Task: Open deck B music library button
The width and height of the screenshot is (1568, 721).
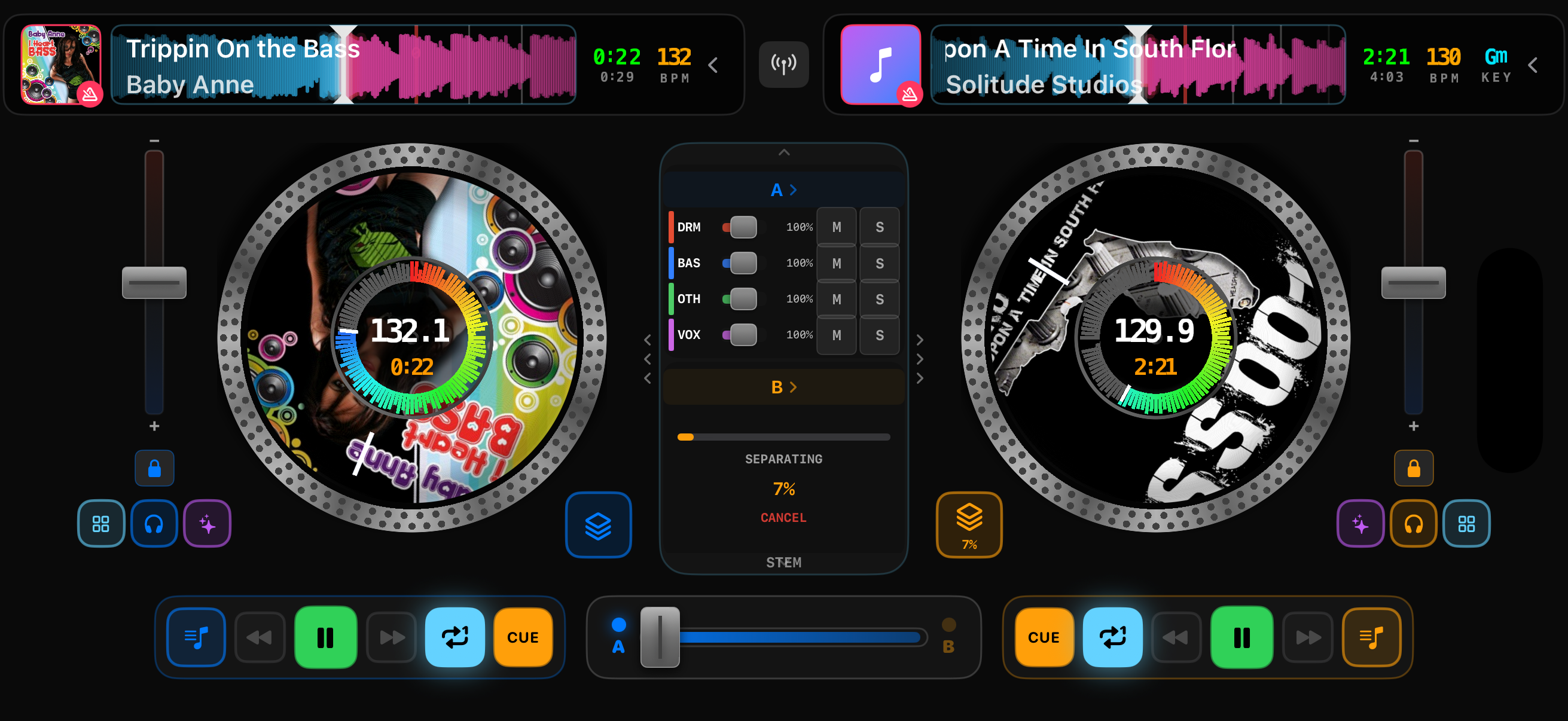Action: [1371, 637]
